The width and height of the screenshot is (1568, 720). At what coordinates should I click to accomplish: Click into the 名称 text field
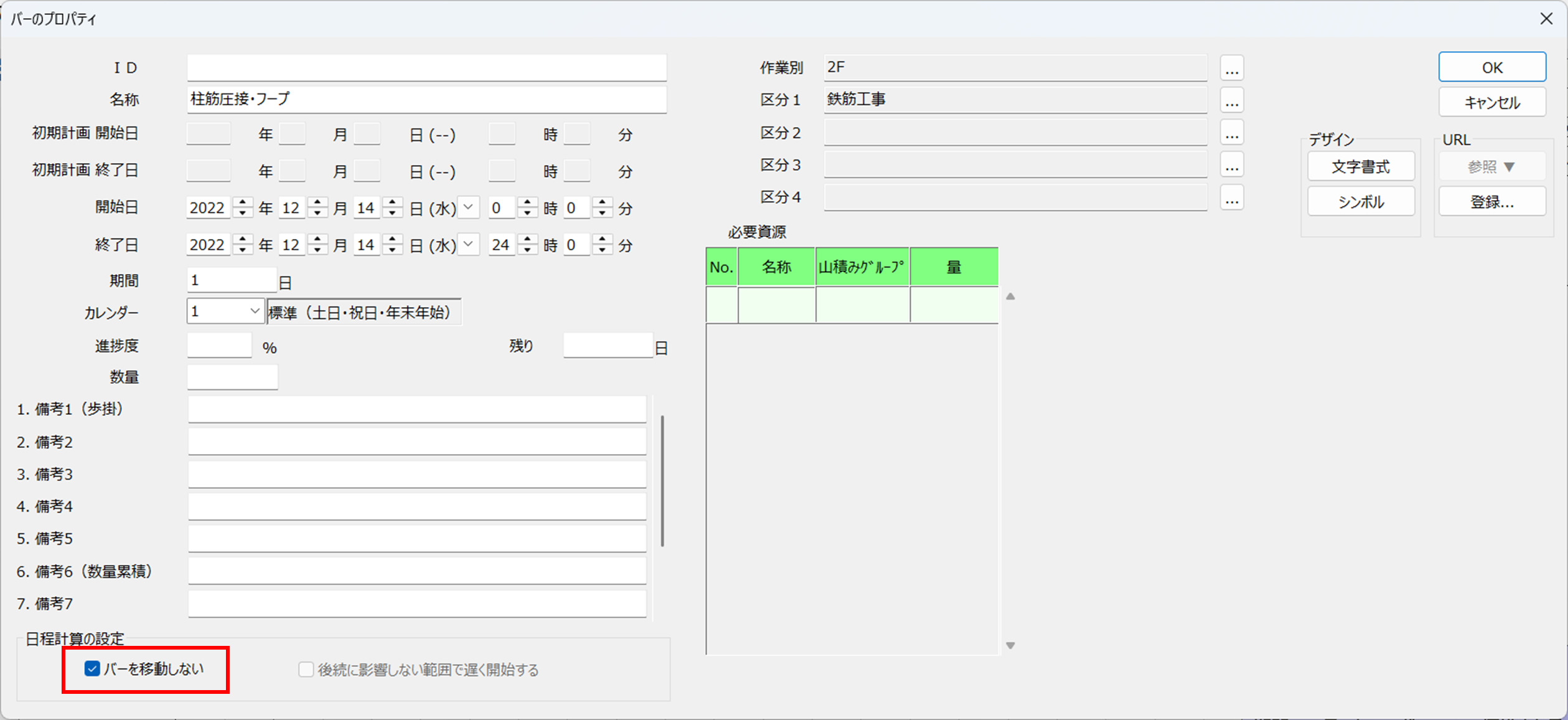pos(426,100)
